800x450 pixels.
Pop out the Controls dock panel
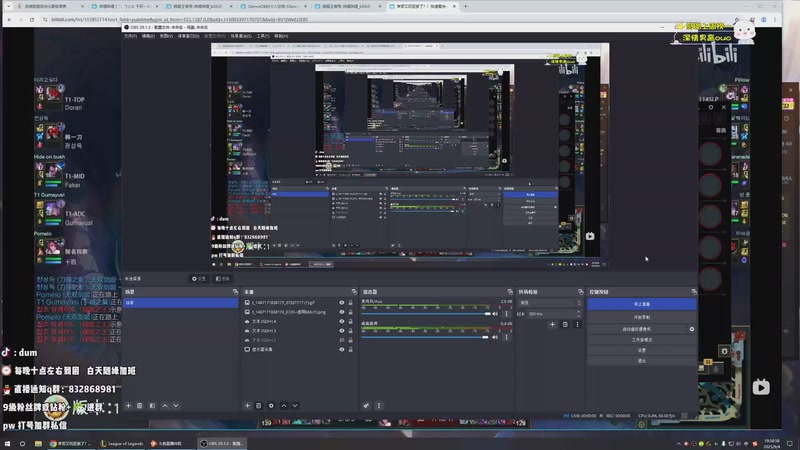point(693,292)
